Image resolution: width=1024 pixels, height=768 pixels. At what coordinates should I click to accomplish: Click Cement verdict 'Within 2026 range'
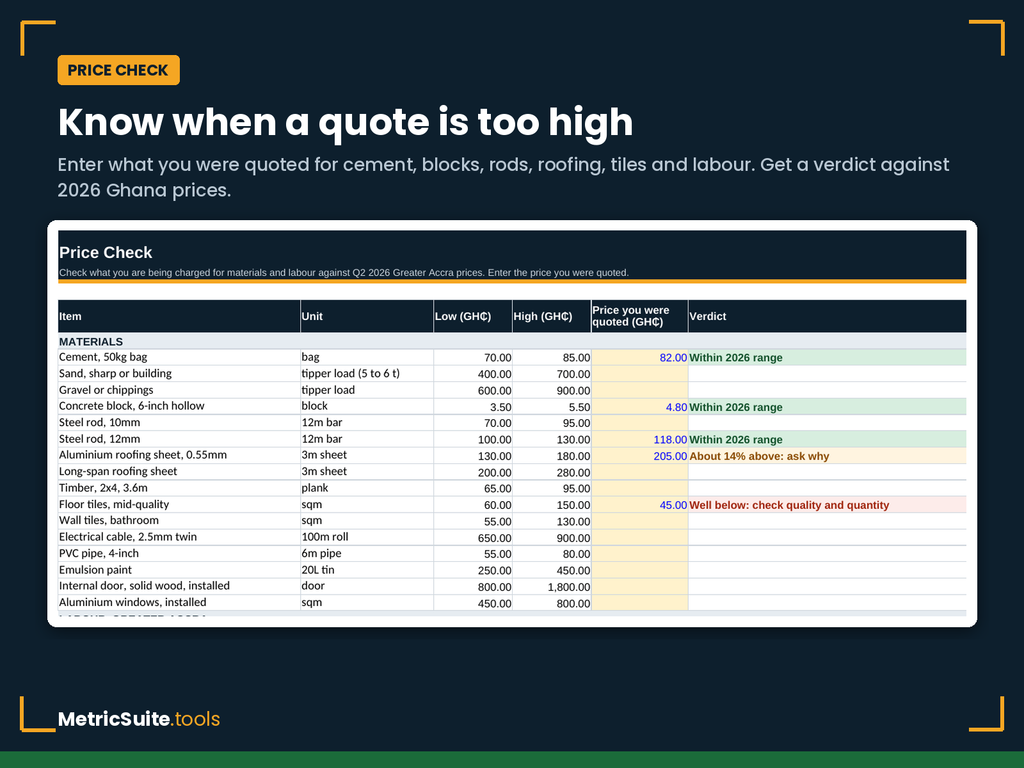click(x=827, y=357)
